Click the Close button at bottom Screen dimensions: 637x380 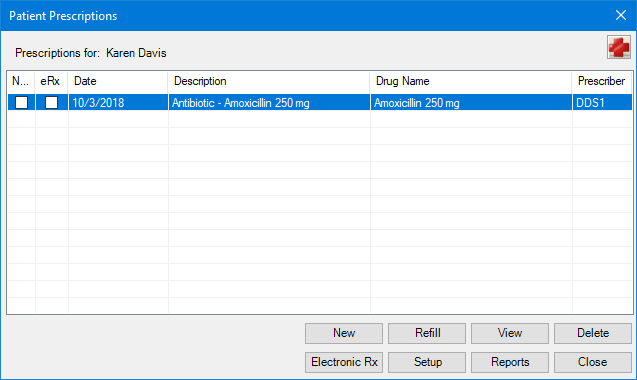click(593, 362)
